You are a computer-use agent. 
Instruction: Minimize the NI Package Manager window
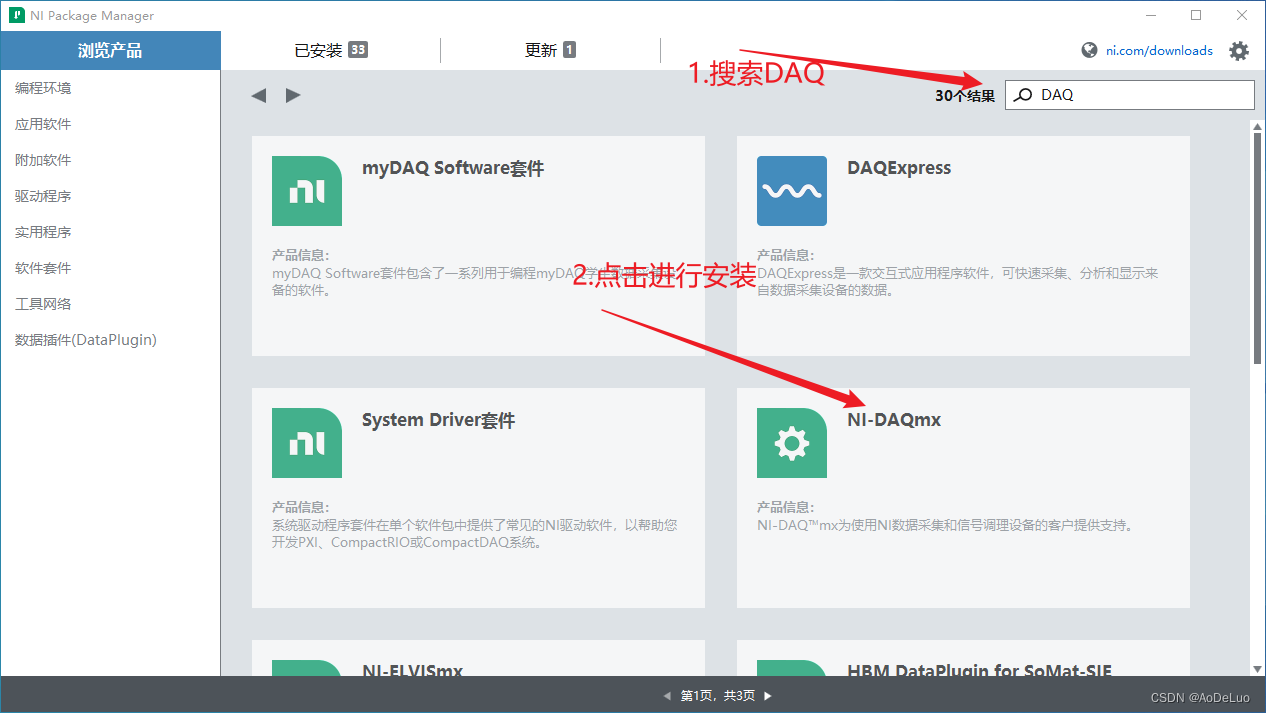point(1151,15)
